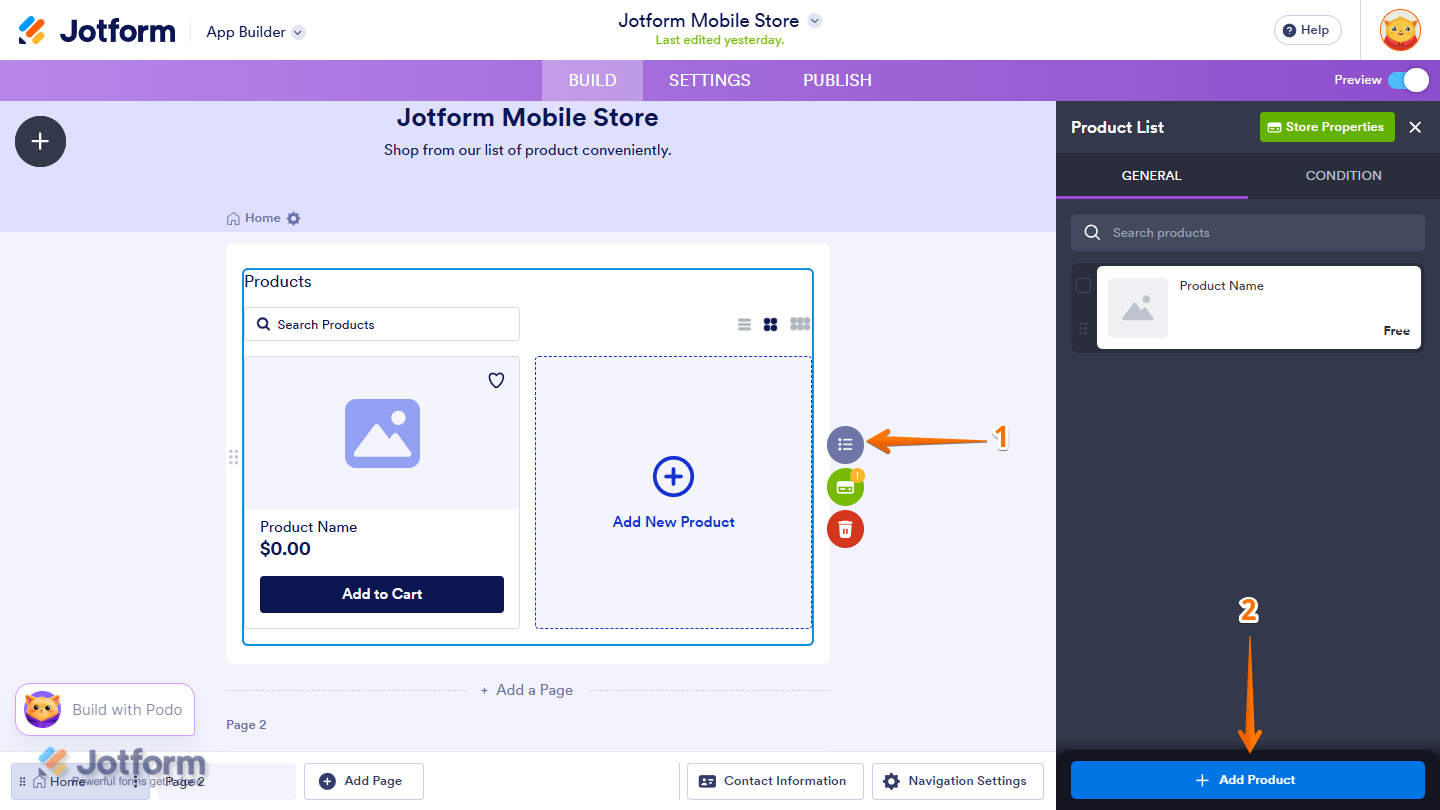Favorite the product using the heart icon
Viewport: 1440px width, 810px height.
point(495,380)
